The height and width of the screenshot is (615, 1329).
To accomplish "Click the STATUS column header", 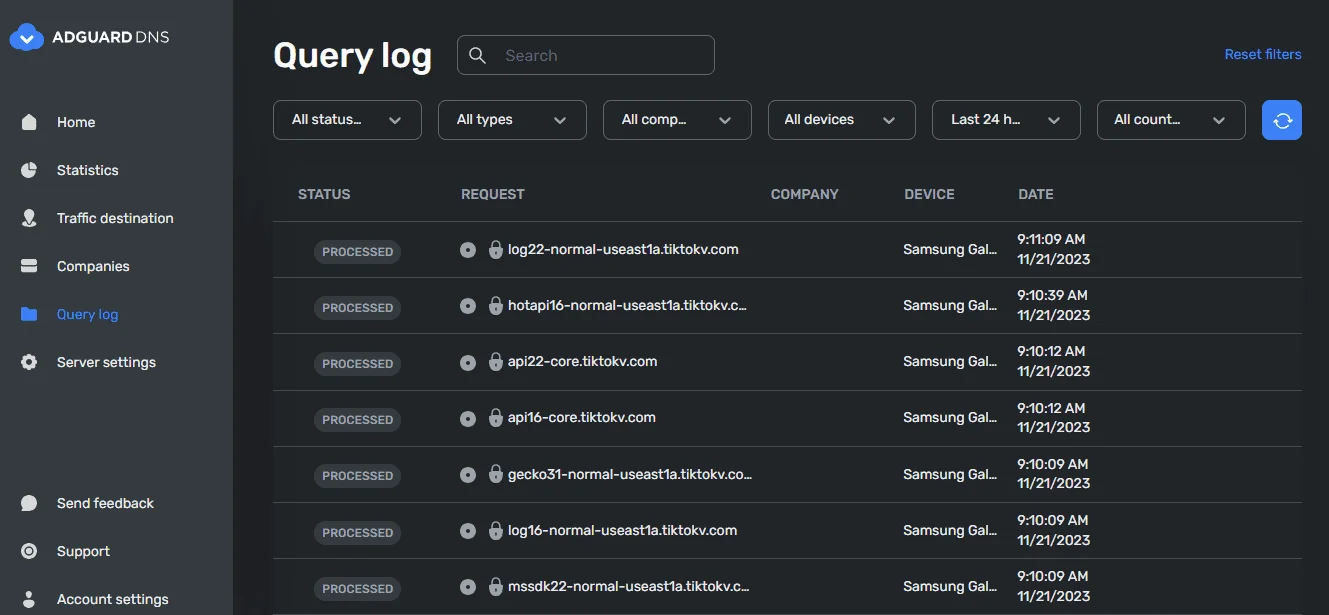I will pyautogui.click(x=324, y=194).
